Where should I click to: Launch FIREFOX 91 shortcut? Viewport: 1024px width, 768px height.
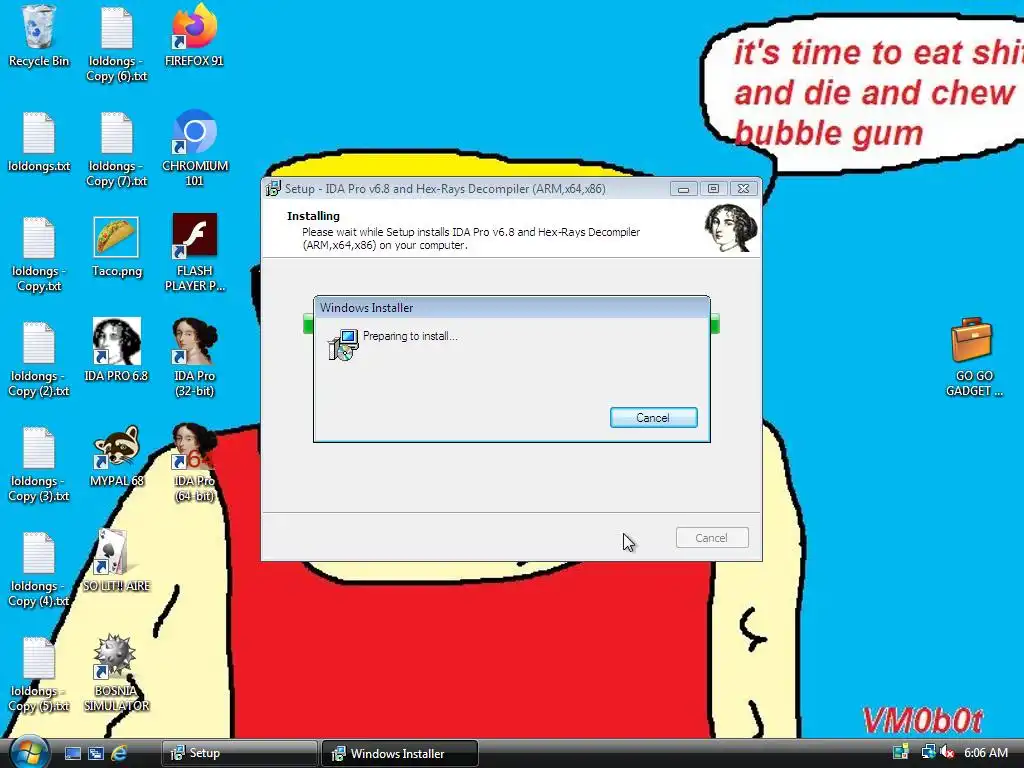pyautogui.click(x=195, y=37)
